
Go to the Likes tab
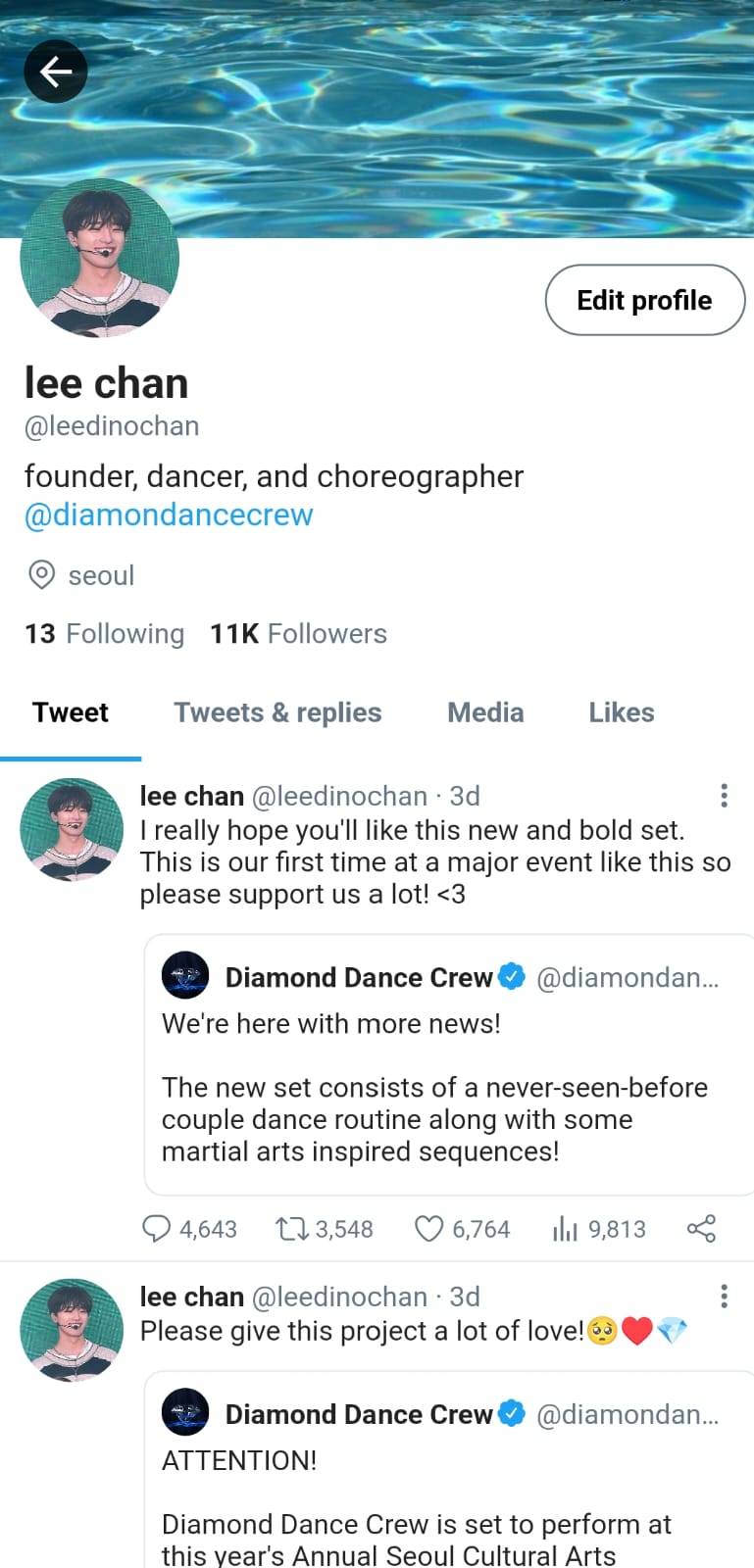coord(621,712)
